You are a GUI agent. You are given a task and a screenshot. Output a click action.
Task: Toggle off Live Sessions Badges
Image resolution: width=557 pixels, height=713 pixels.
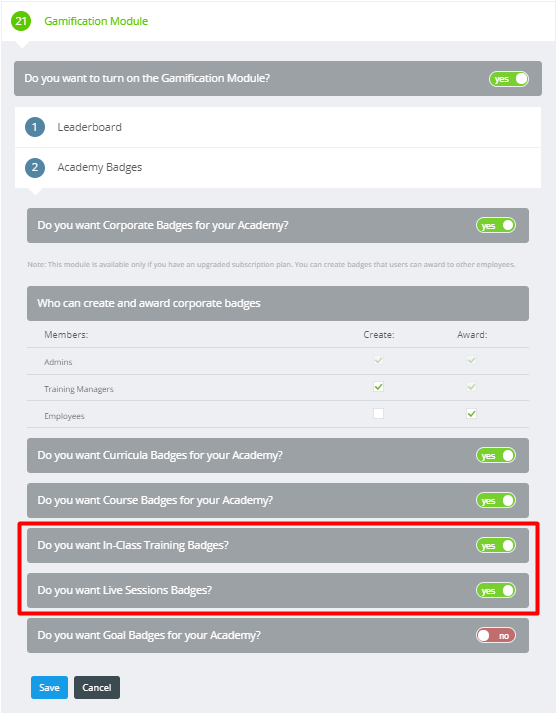pyautogui.click(x=496, y=590)
